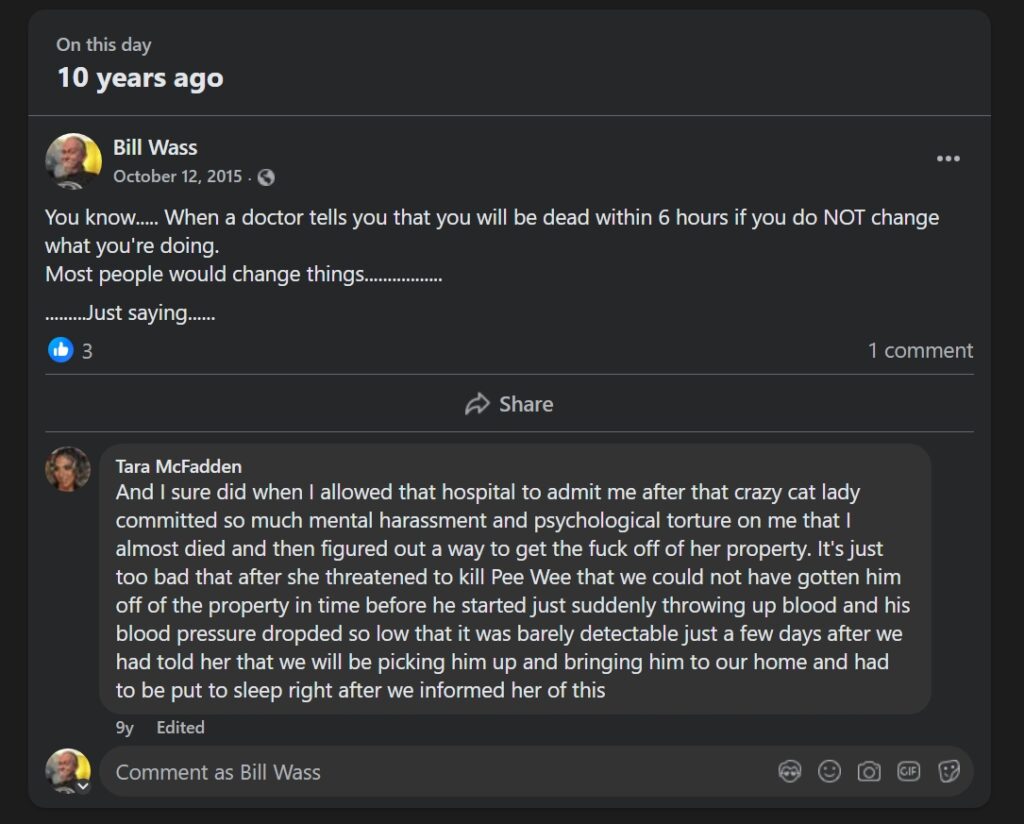This screenshot has width=1024, height=824.
Task: Show the comment's Edited history
Action: tap(180, 728)
